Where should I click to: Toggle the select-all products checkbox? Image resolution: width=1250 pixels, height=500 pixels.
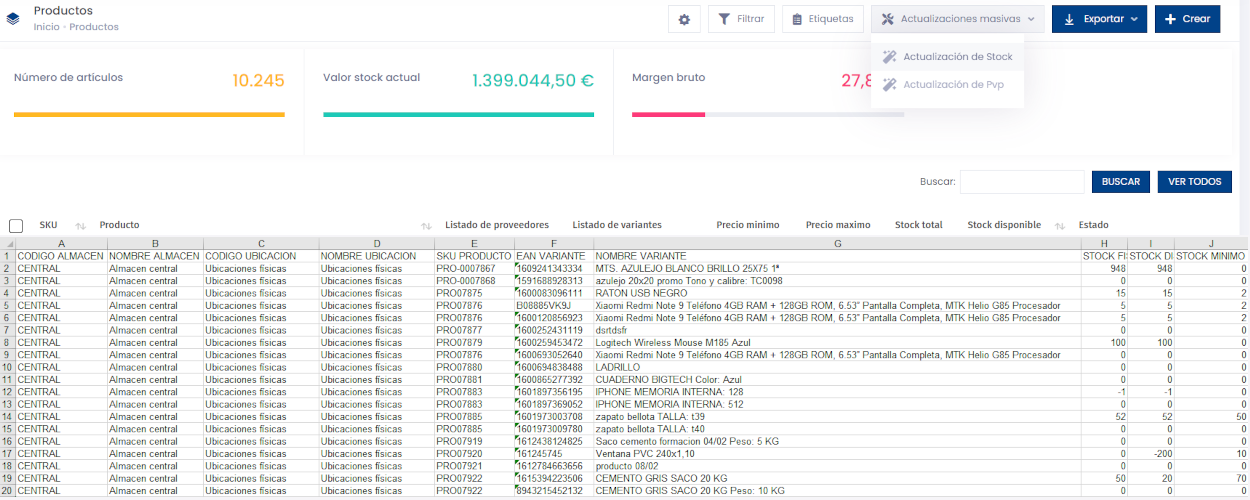tap(16, 226)
